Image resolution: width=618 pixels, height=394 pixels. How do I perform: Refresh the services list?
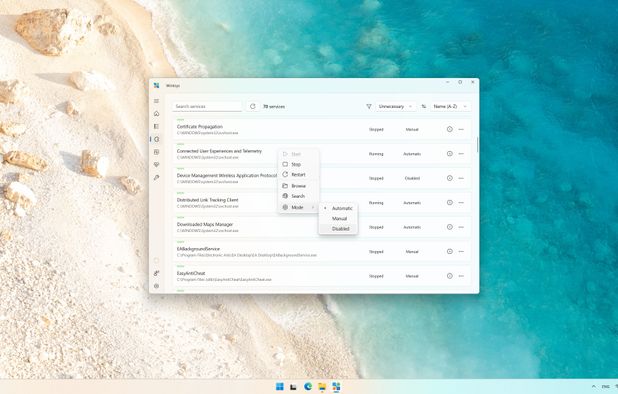[253, 106]
